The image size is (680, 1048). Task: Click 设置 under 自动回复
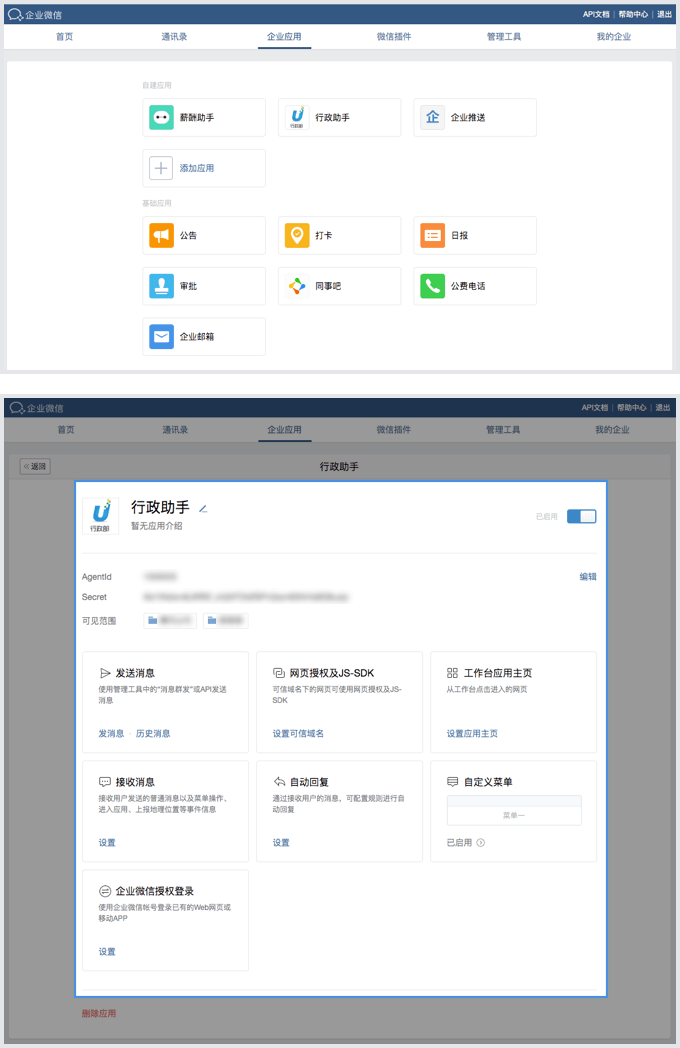coord(281,843)
